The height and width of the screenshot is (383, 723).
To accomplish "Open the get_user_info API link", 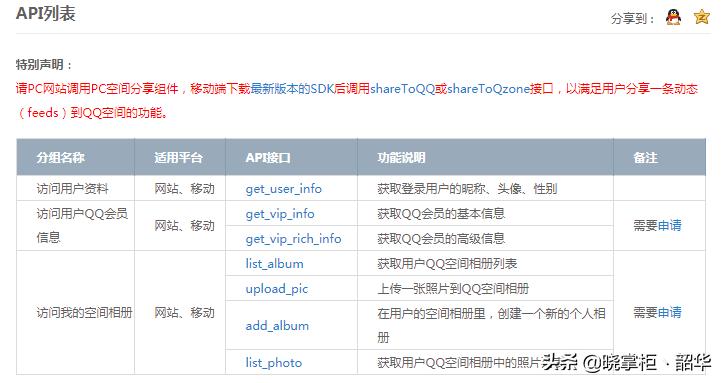I will pyautogui.click(x=284, y=189).
